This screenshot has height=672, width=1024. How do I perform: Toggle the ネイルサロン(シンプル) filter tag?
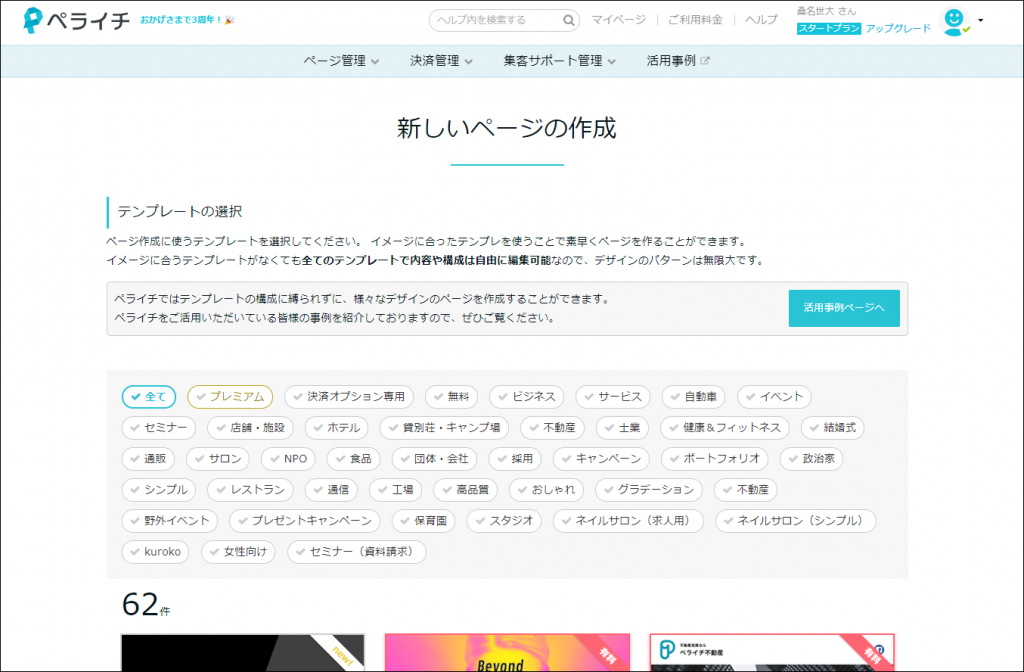coord(795,520)
